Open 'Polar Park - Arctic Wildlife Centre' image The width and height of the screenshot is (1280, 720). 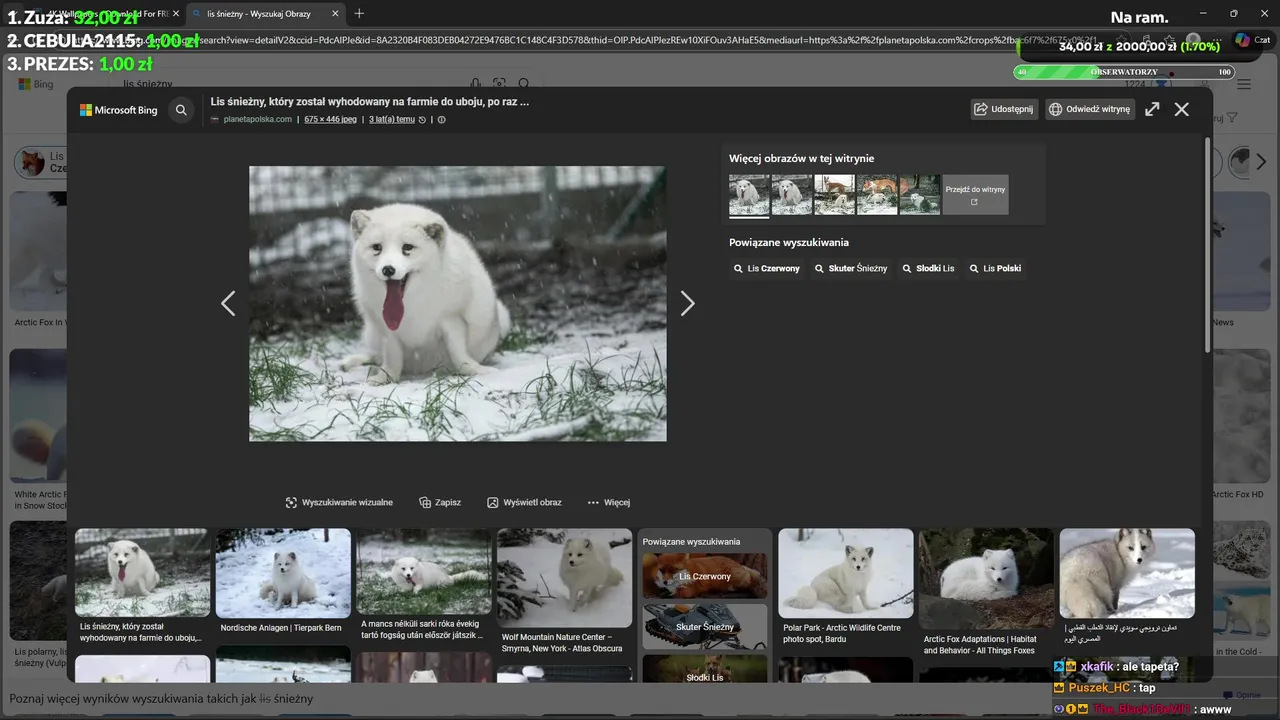[x=846, y=573]
